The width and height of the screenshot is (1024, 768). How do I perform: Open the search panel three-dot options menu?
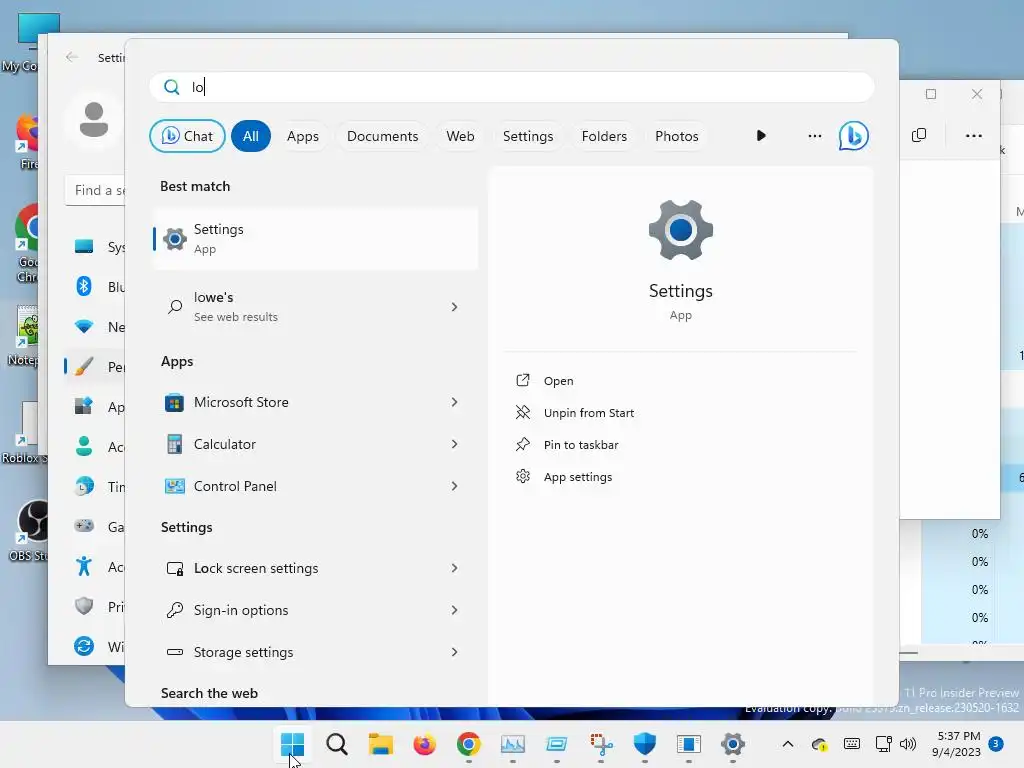(814, 136)
